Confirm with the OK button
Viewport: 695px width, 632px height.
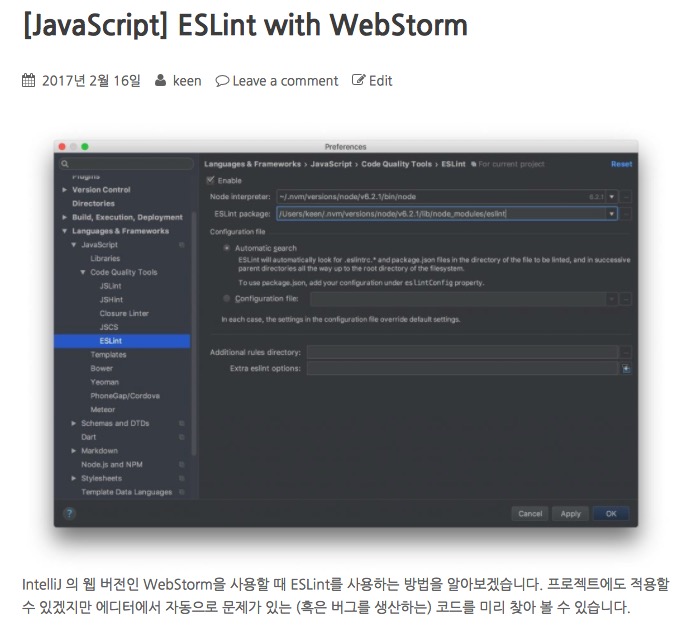pos(611,514)
